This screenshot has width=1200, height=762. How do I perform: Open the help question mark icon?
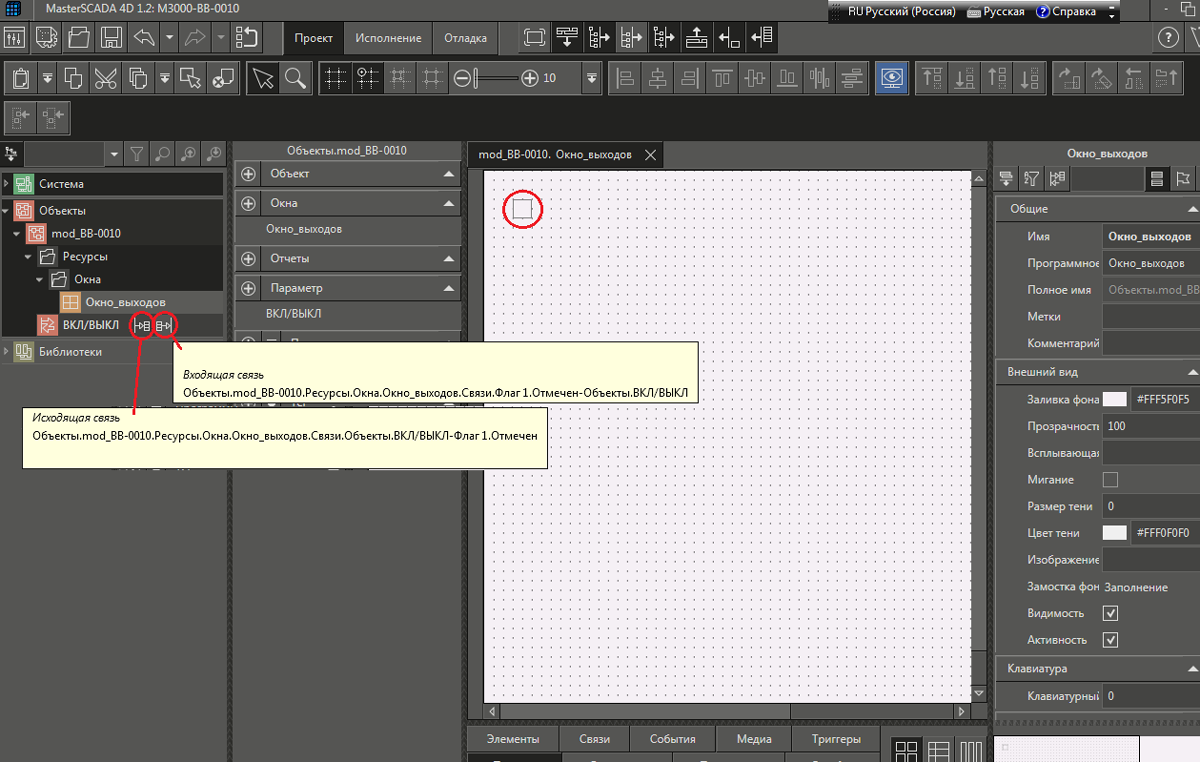coord(1167,38)
